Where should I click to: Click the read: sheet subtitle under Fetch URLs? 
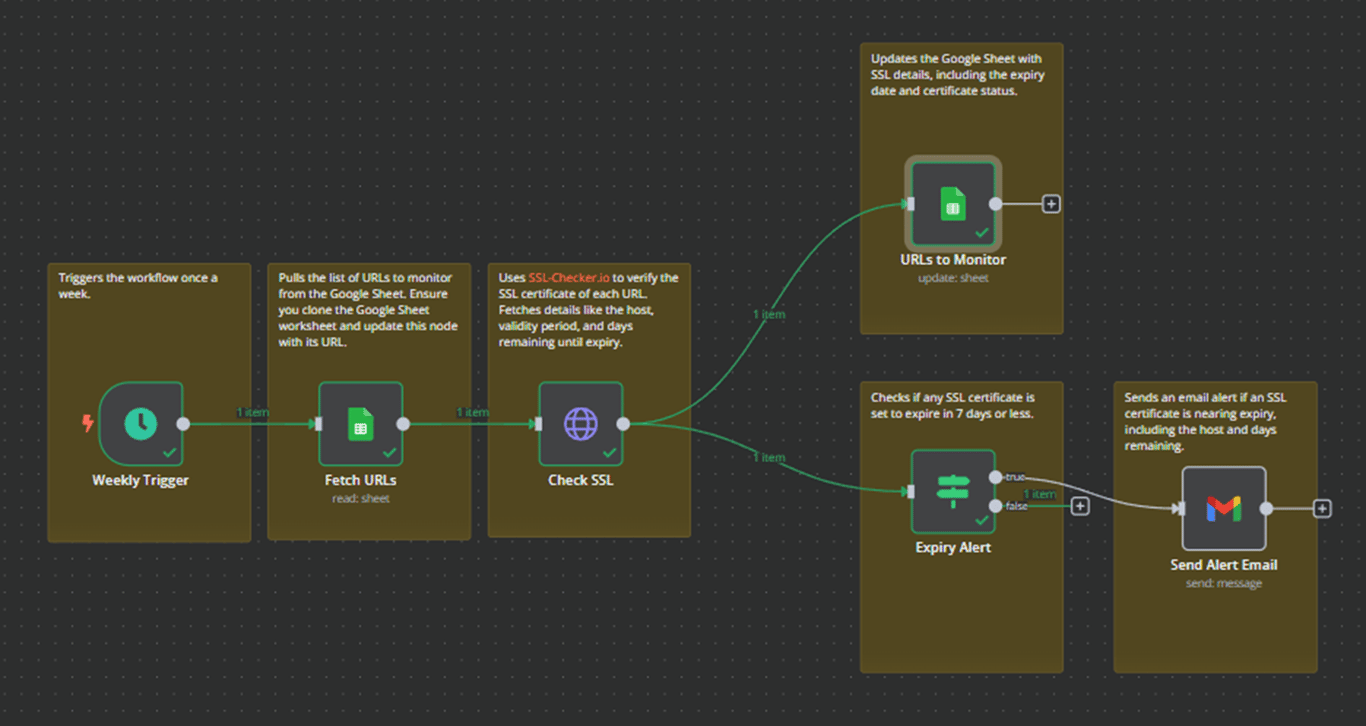click(x=361, y=498)
